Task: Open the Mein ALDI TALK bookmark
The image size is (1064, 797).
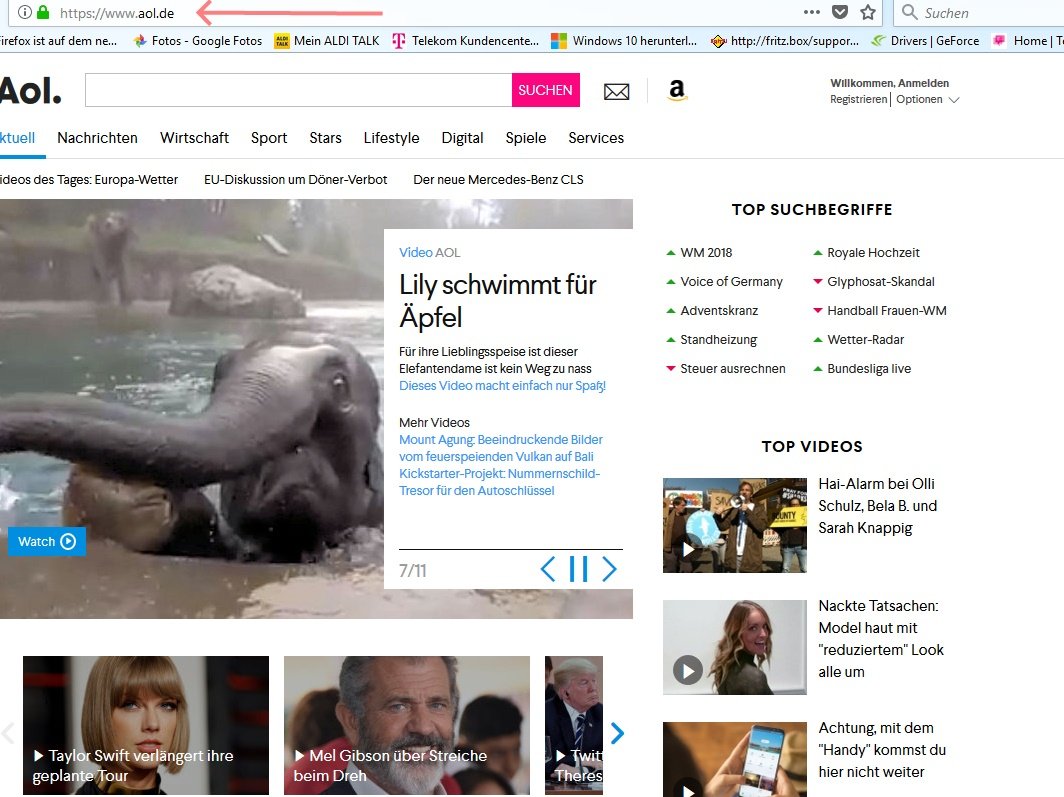Action: (326, 41)
